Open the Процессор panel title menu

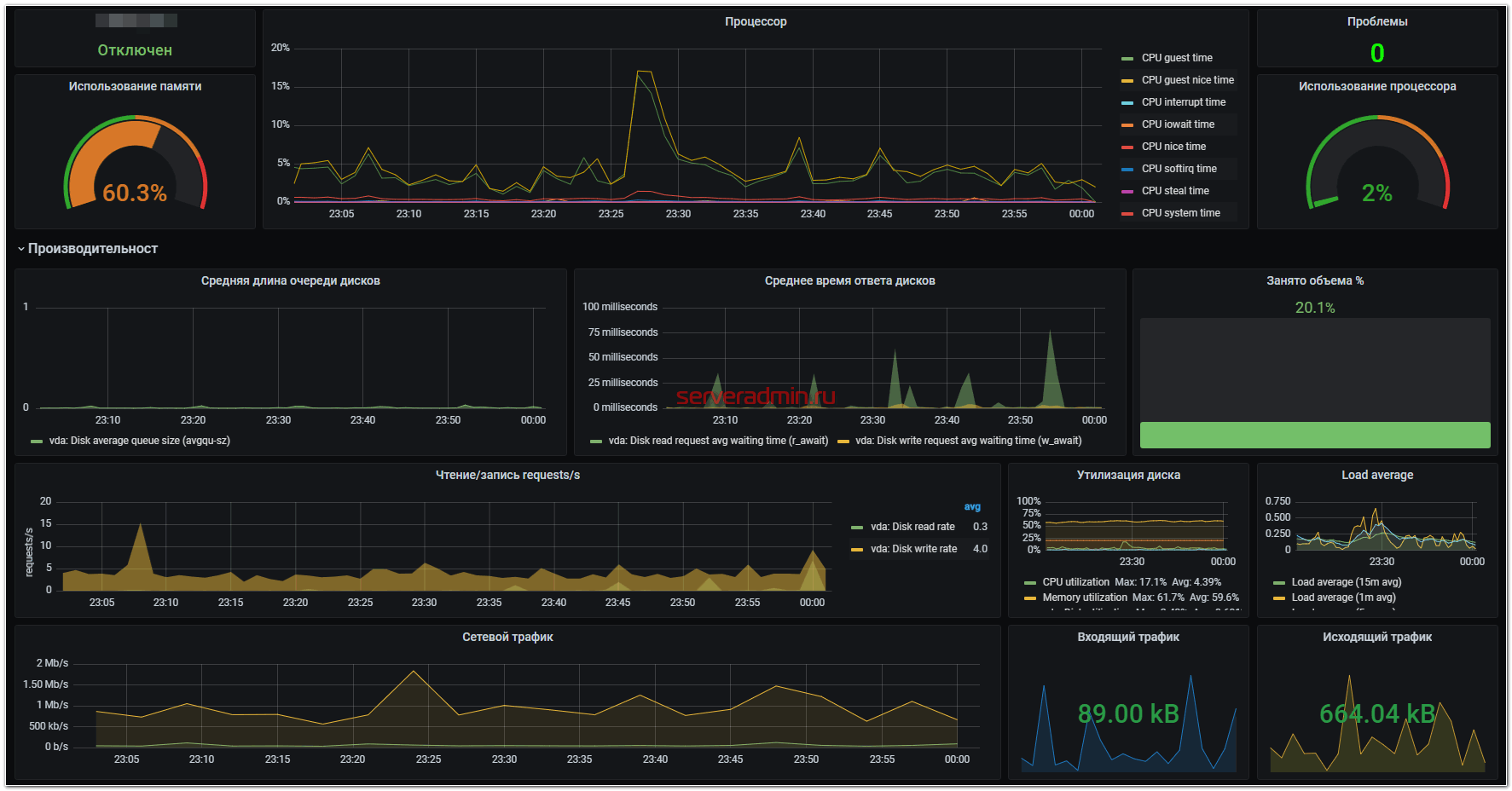pos(755,21)
